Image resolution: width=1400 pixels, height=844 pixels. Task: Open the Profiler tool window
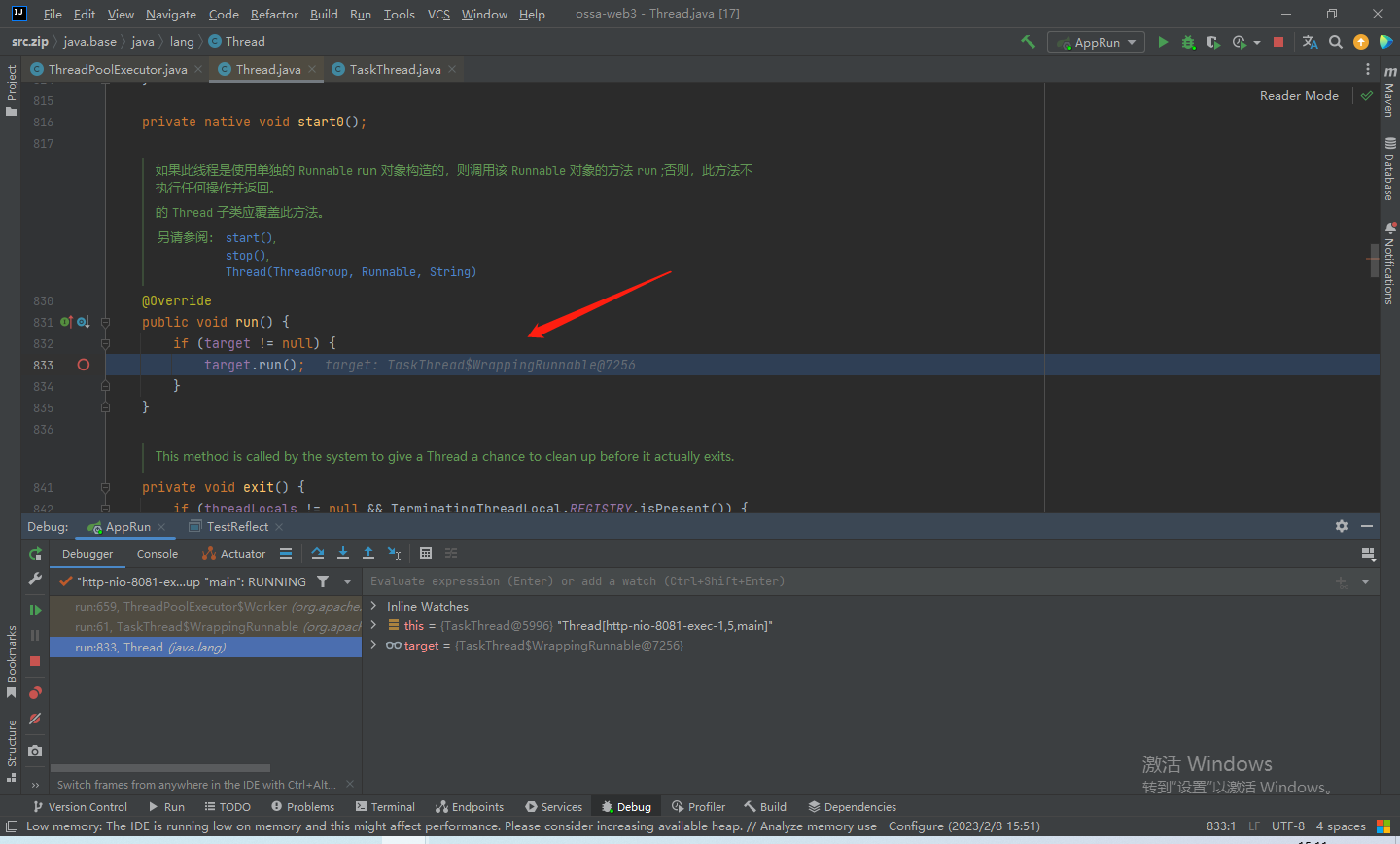point(698,807)
